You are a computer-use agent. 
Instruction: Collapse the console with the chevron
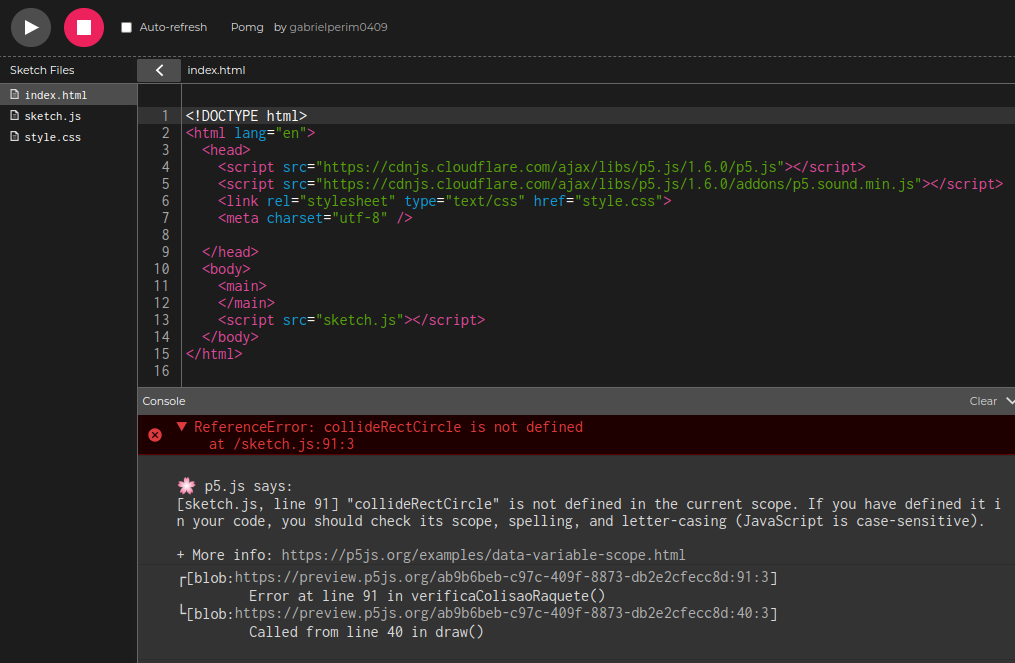coord(1010,401)
